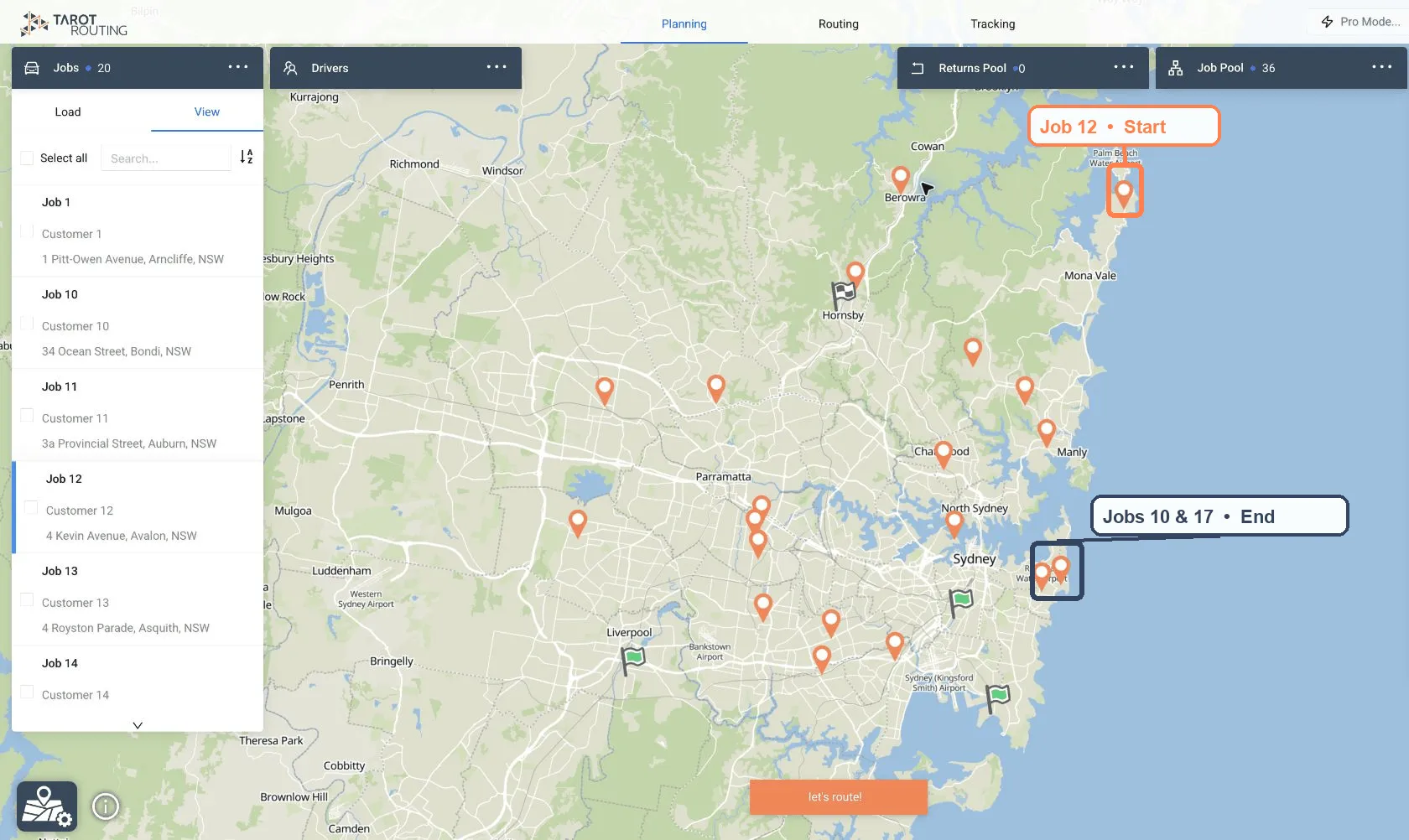This screenshot has height=840, width=1409.
Task: Check the Job 12 checkbox
Action: (x=31, y=507)
